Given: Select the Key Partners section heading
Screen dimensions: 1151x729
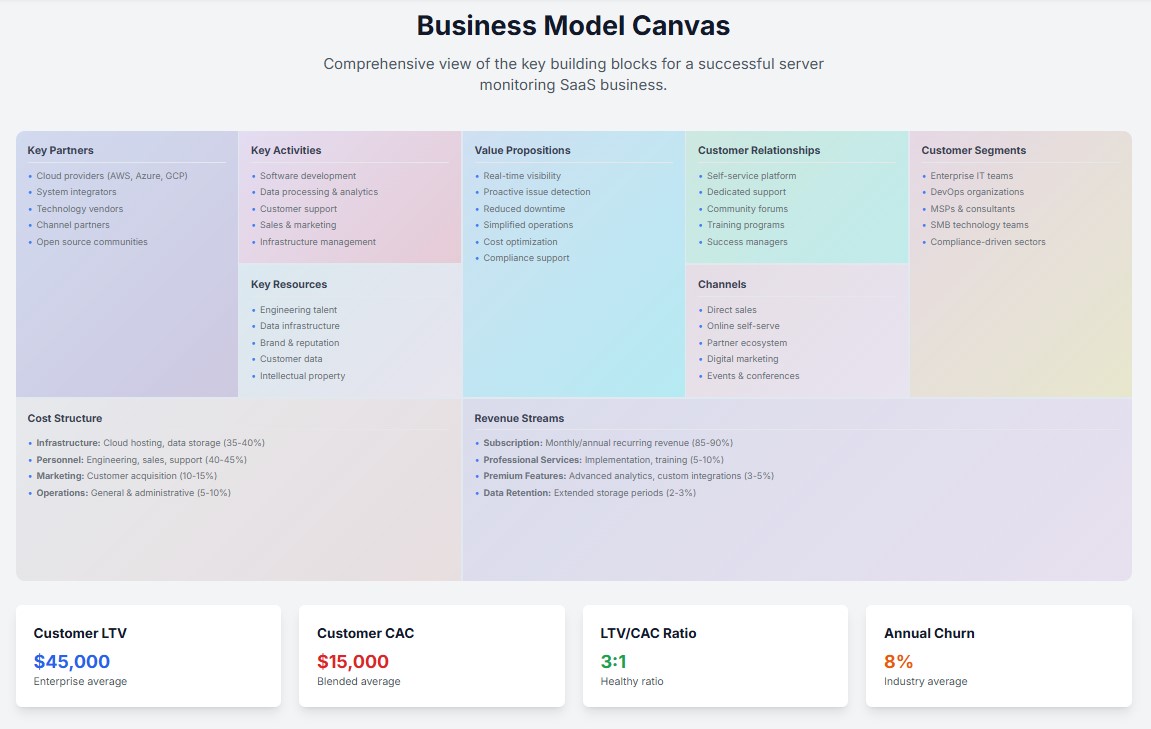Looking at the screenshot, I should click(x=60, y=150).
